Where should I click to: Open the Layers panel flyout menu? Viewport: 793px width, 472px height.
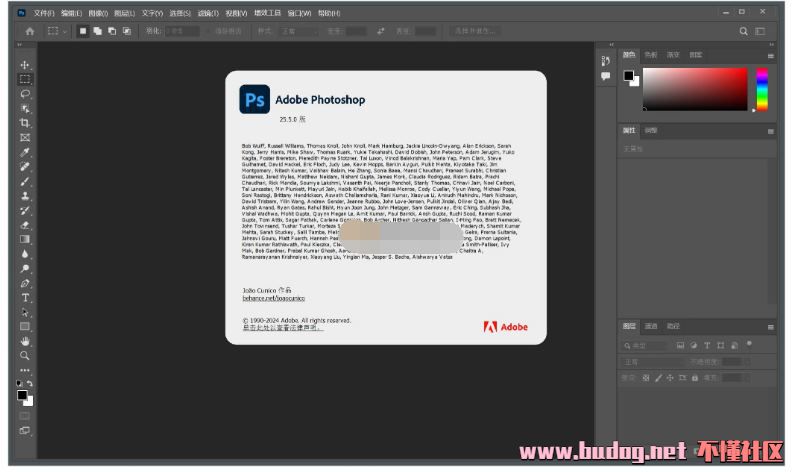click(771, 327)
